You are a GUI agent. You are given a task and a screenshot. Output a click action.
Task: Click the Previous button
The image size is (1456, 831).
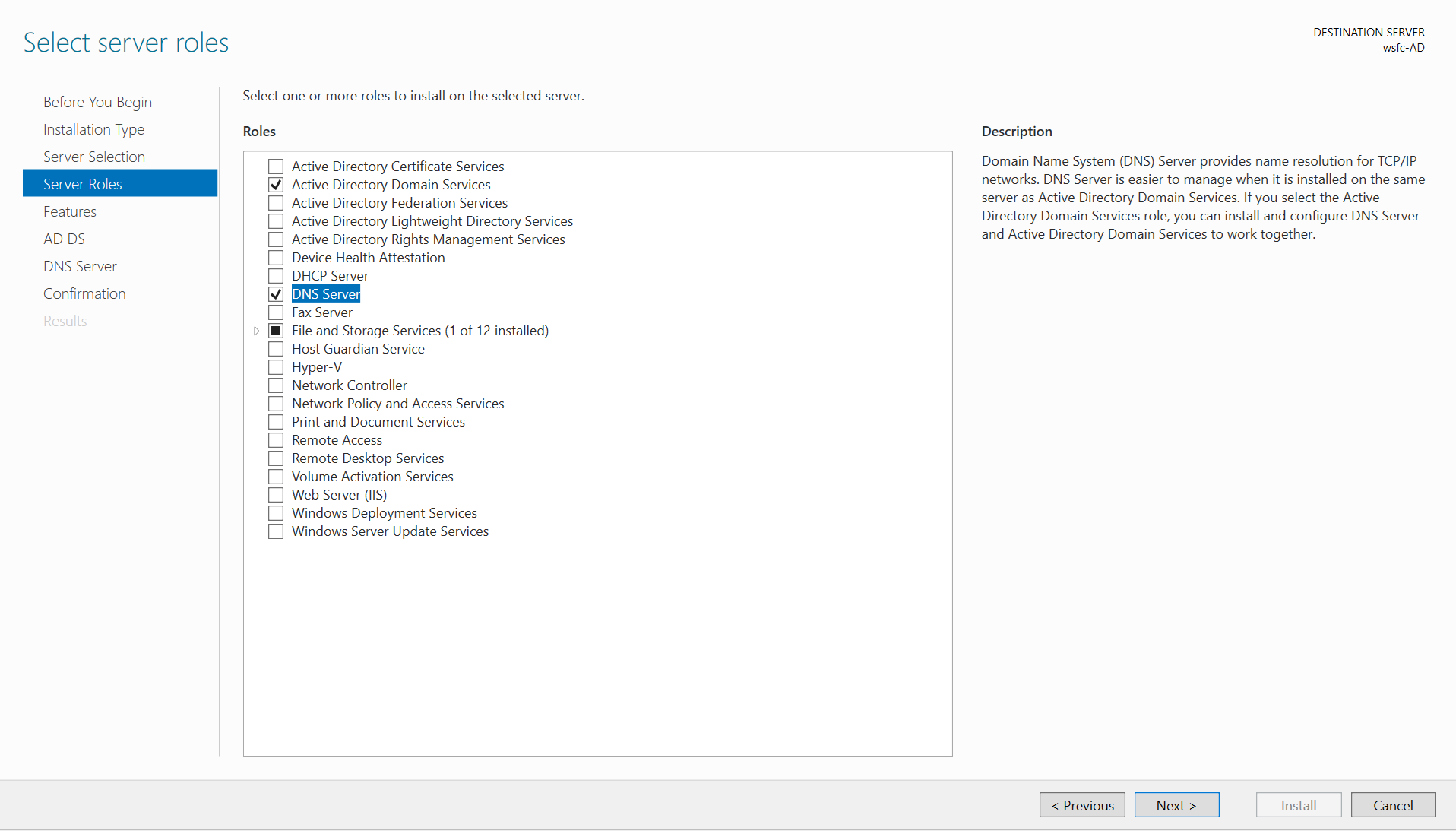coord(1082,805)
